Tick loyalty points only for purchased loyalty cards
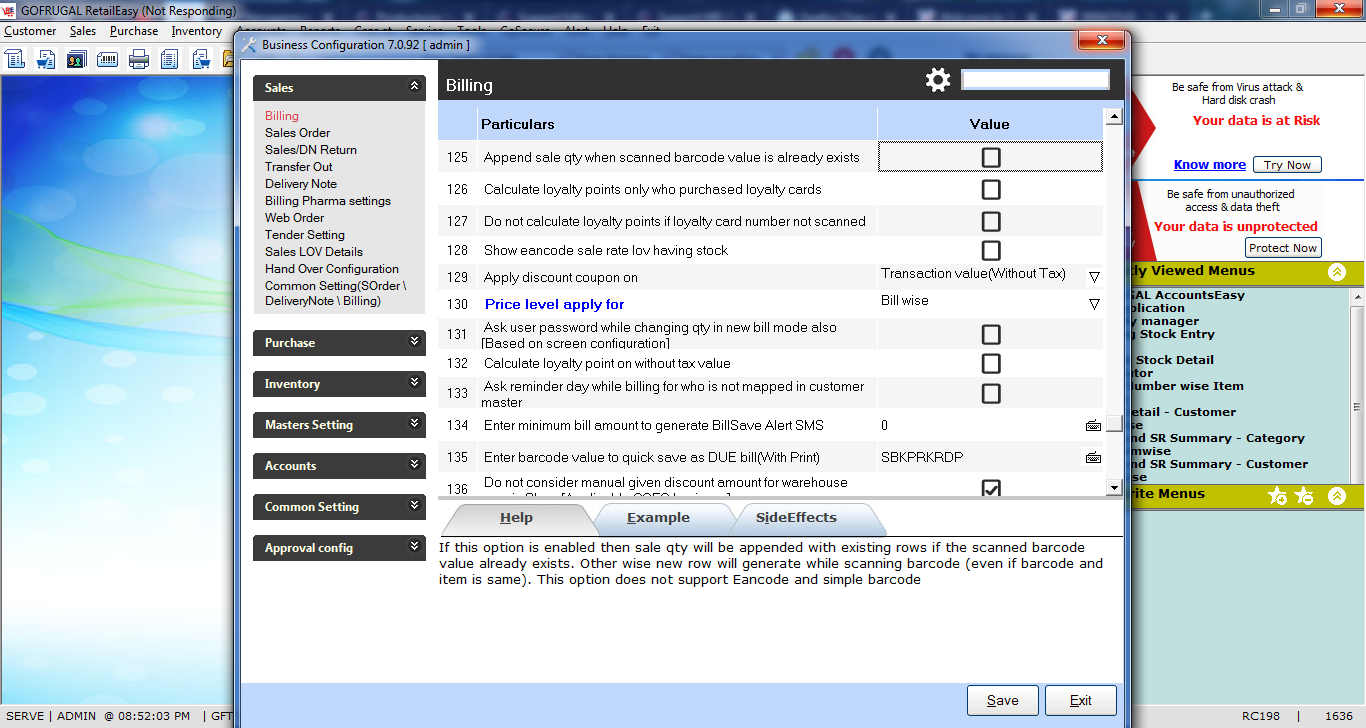Screen dimensions: 1366x728 [991, 189]
